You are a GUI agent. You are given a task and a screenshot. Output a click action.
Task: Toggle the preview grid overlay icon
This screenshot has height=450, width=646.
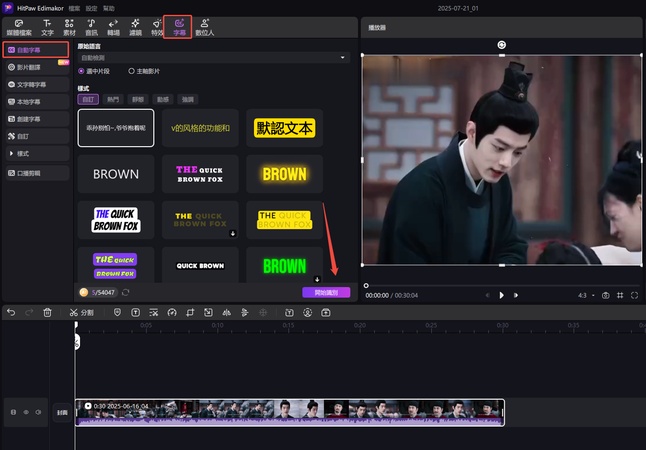coord(620,295)
